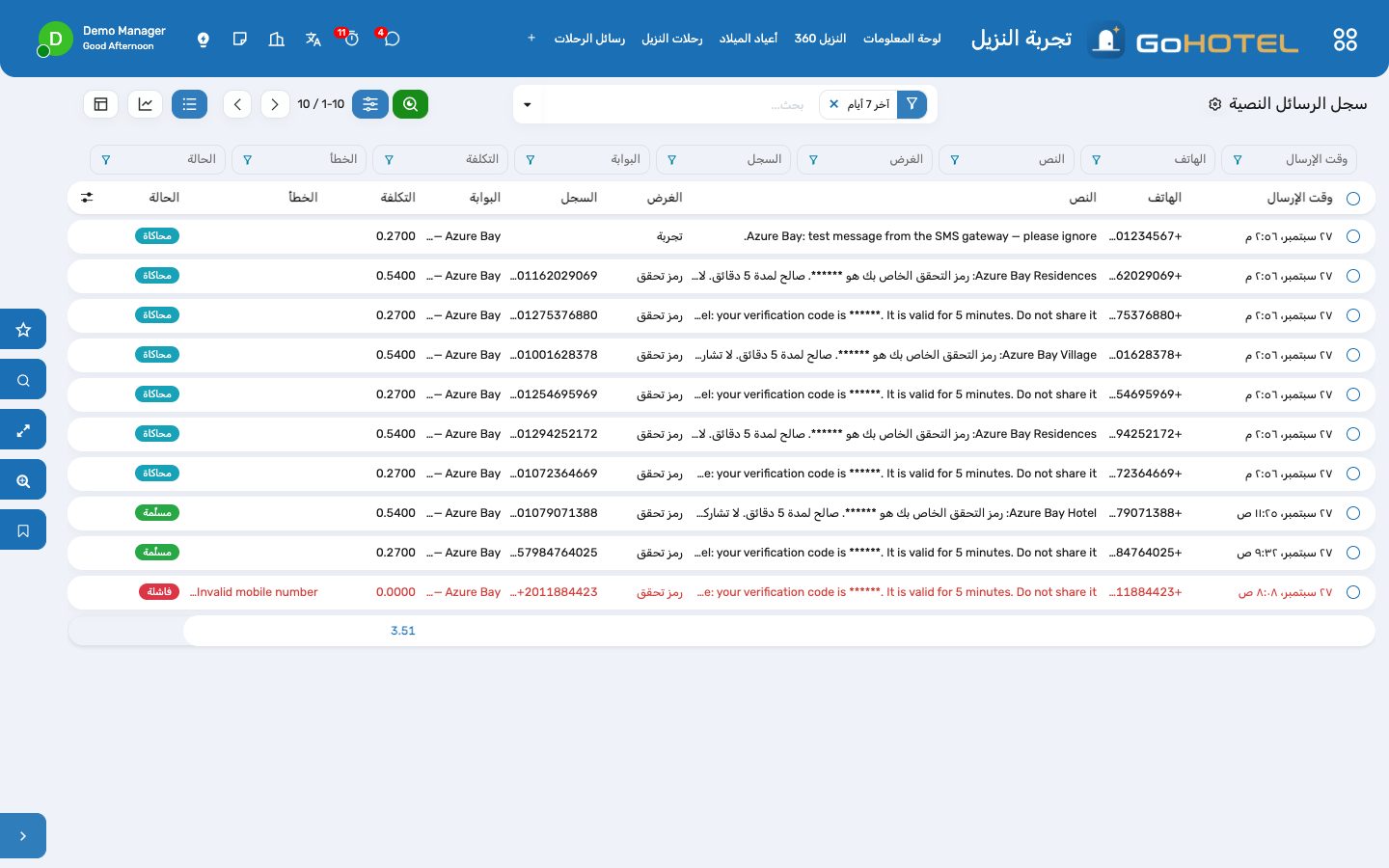The image size is (1389, 868).
Task: Toggle the select-all circle in header row
Action: click(x=1353, y=199)
